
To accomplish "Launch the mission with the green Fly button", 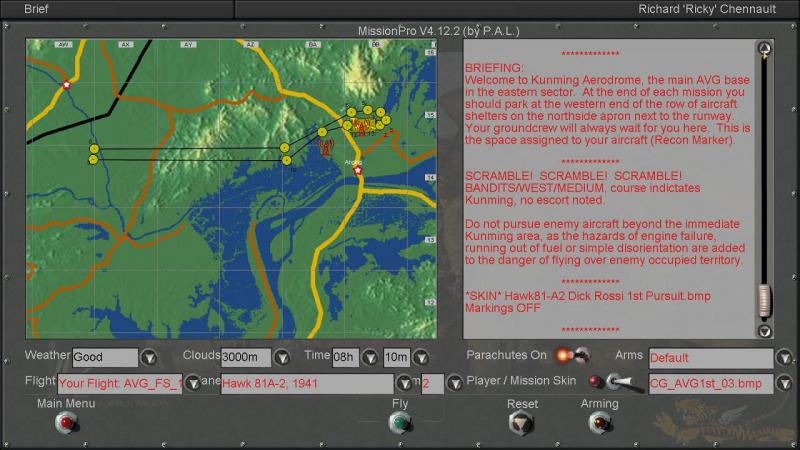I will coord(399,422).
